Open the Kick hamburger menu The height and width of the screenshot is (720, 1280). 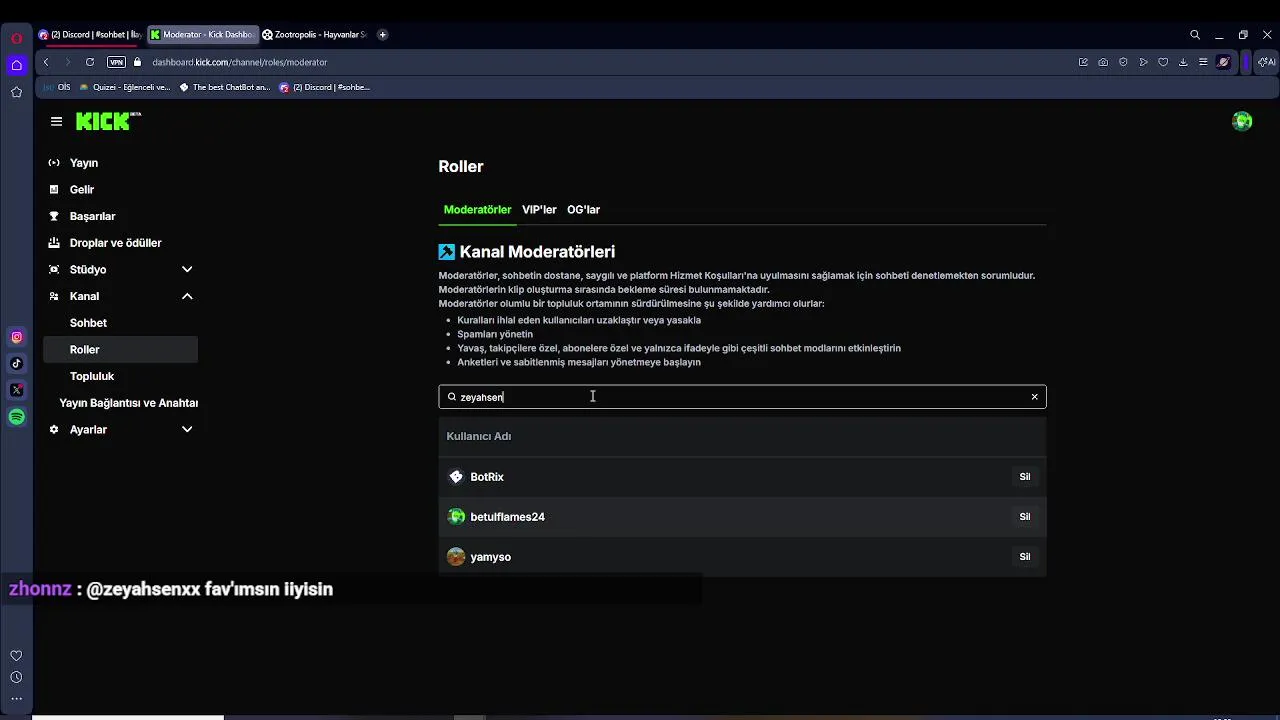click(56, 121)
